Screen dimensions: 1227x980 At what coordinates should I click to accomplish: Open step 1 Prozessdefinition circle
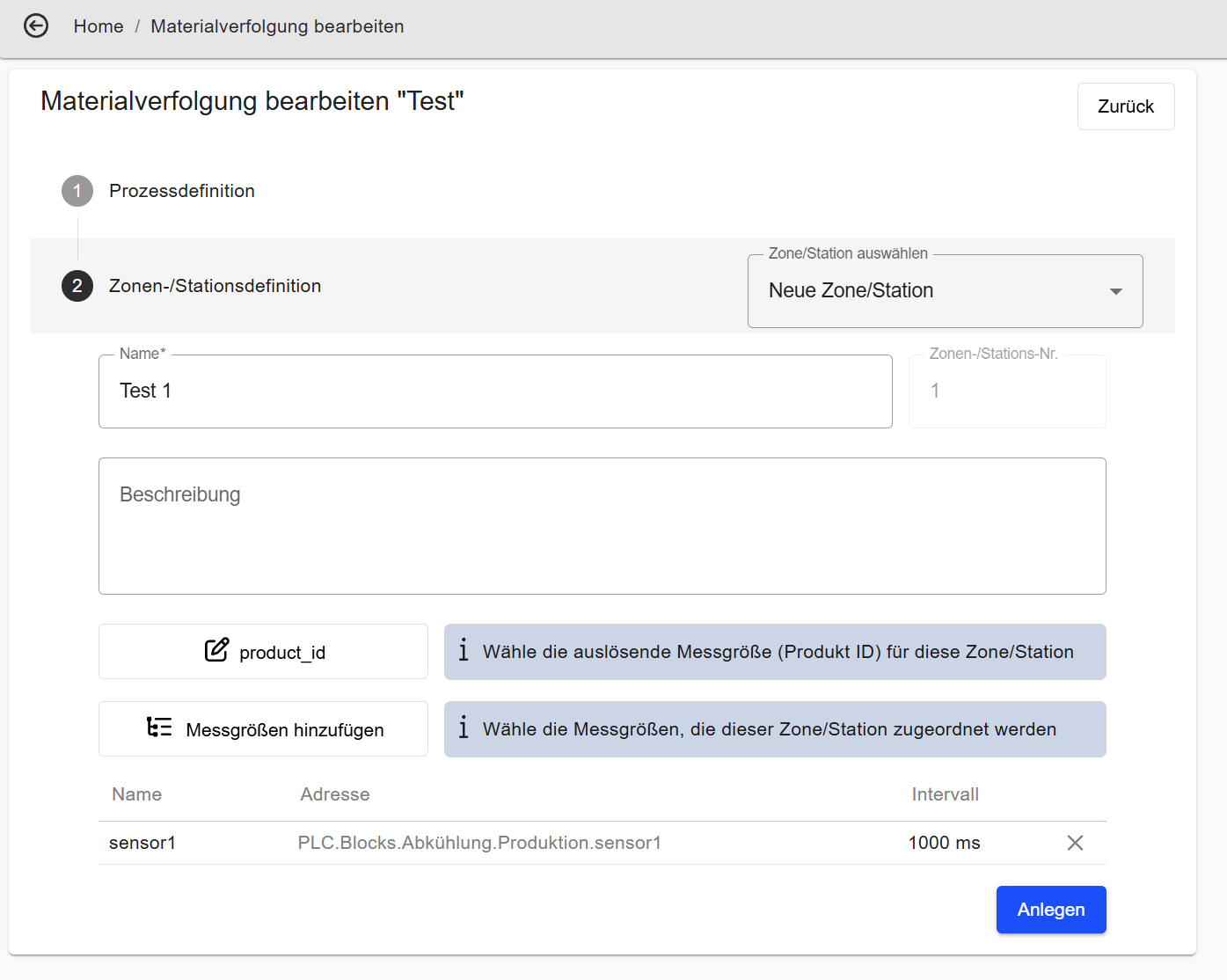77,191
